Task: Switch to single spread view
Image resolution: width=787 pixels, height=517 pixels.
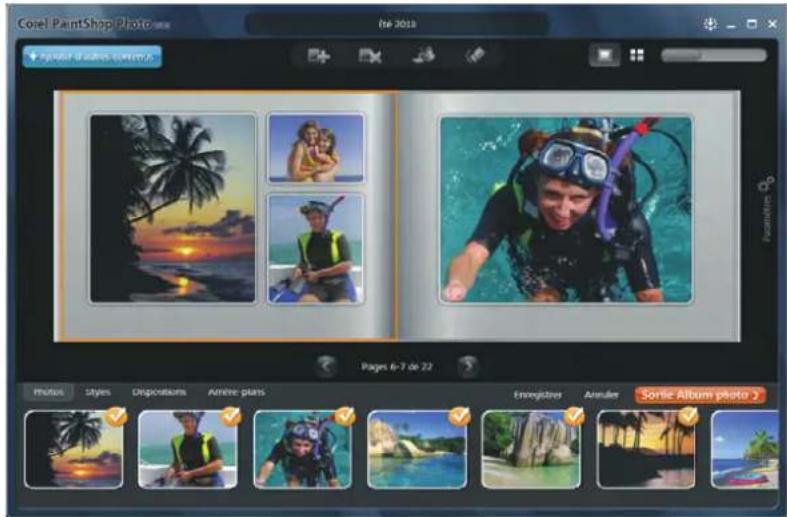Action: pos(605,55)
